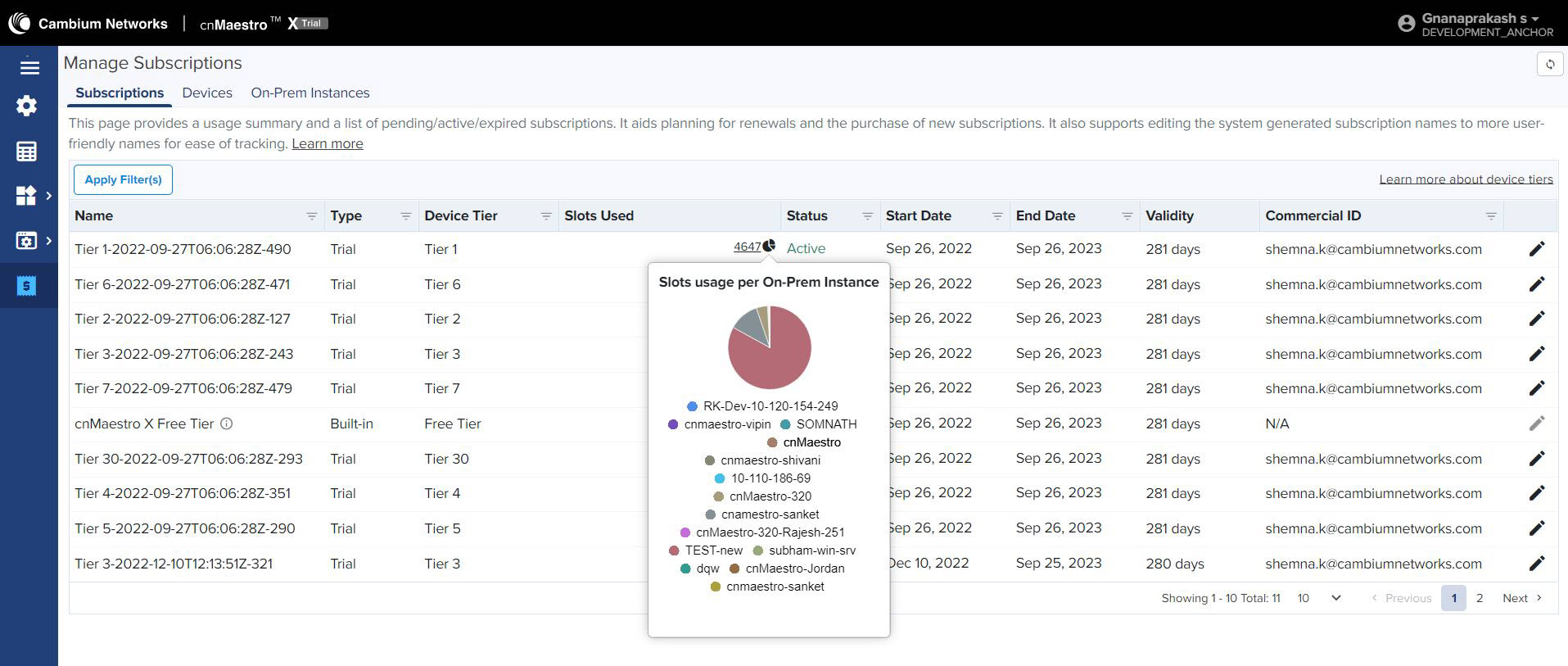This screenshot has height=666, width=1568.
Task: Open the Commercial ID column filter icon
Action: pos(1491,216)
